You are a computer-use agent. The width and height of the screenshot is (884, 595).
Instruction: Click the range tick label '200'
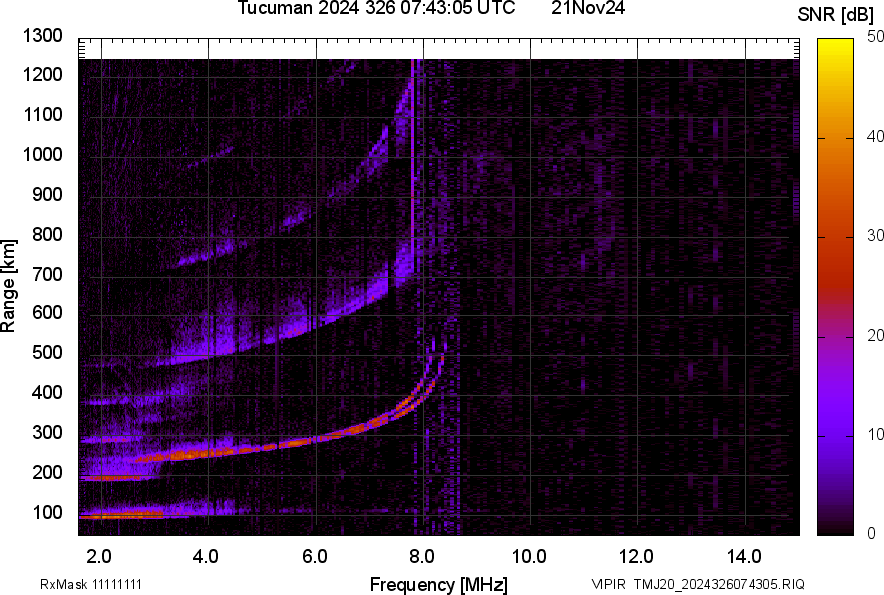click(x=47, y=472)
